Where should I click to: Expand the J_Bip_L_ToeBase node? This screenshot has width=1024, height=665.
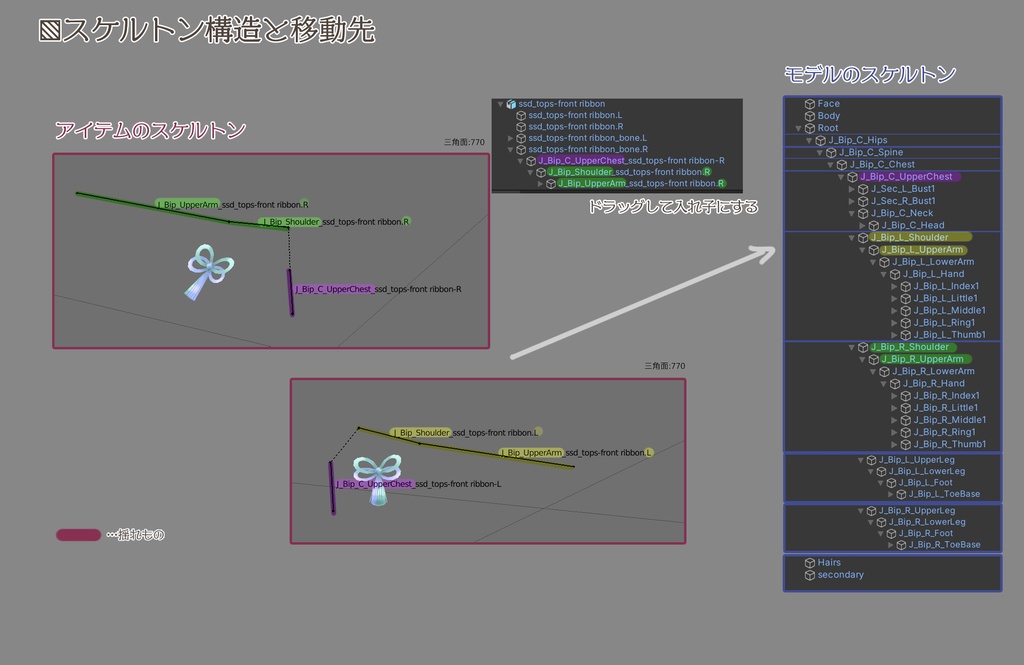tap(891, 495)
